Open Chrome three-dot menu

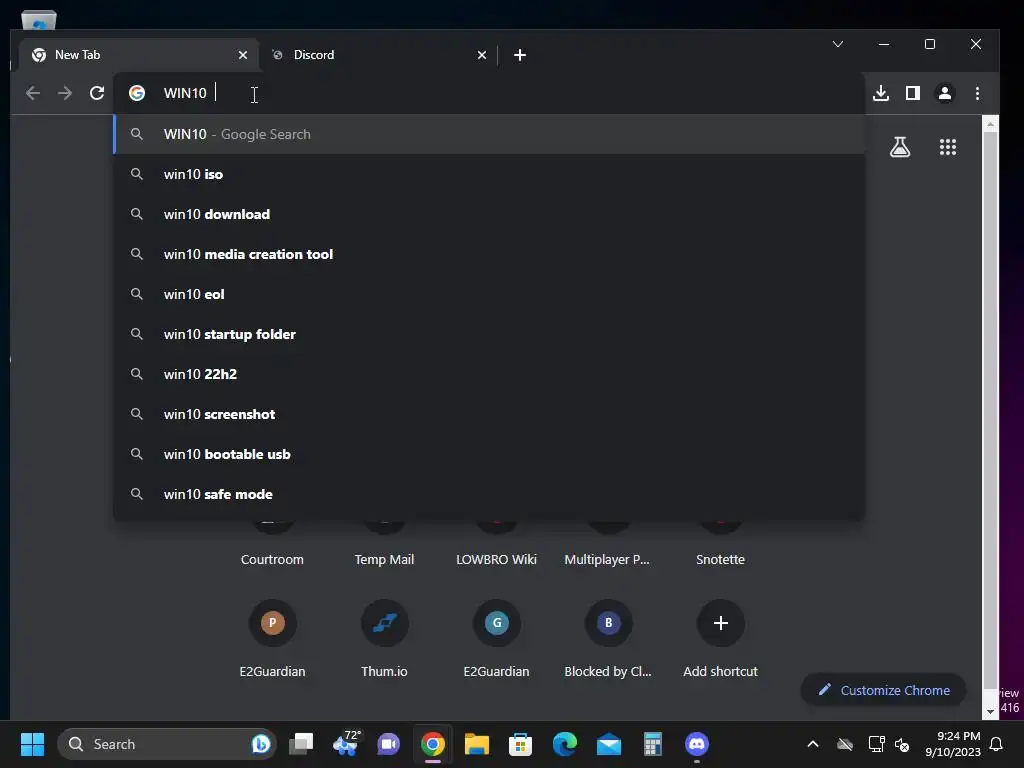[977, 93]
